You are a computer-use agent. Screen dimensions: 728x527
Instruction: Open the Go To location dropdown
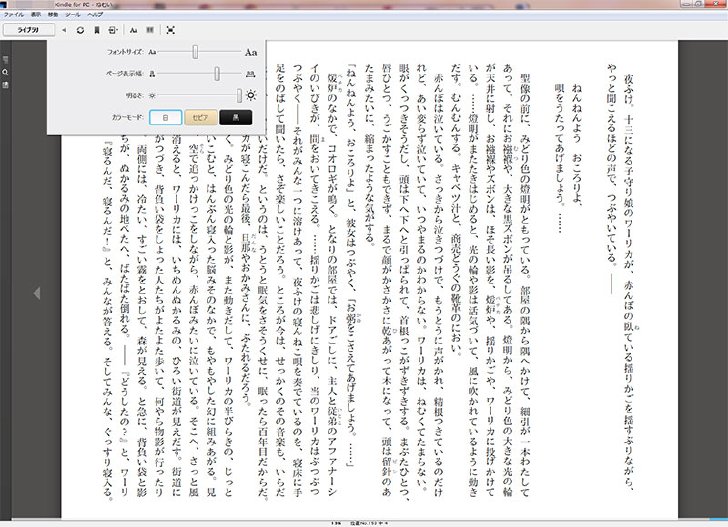click(113, 30)
